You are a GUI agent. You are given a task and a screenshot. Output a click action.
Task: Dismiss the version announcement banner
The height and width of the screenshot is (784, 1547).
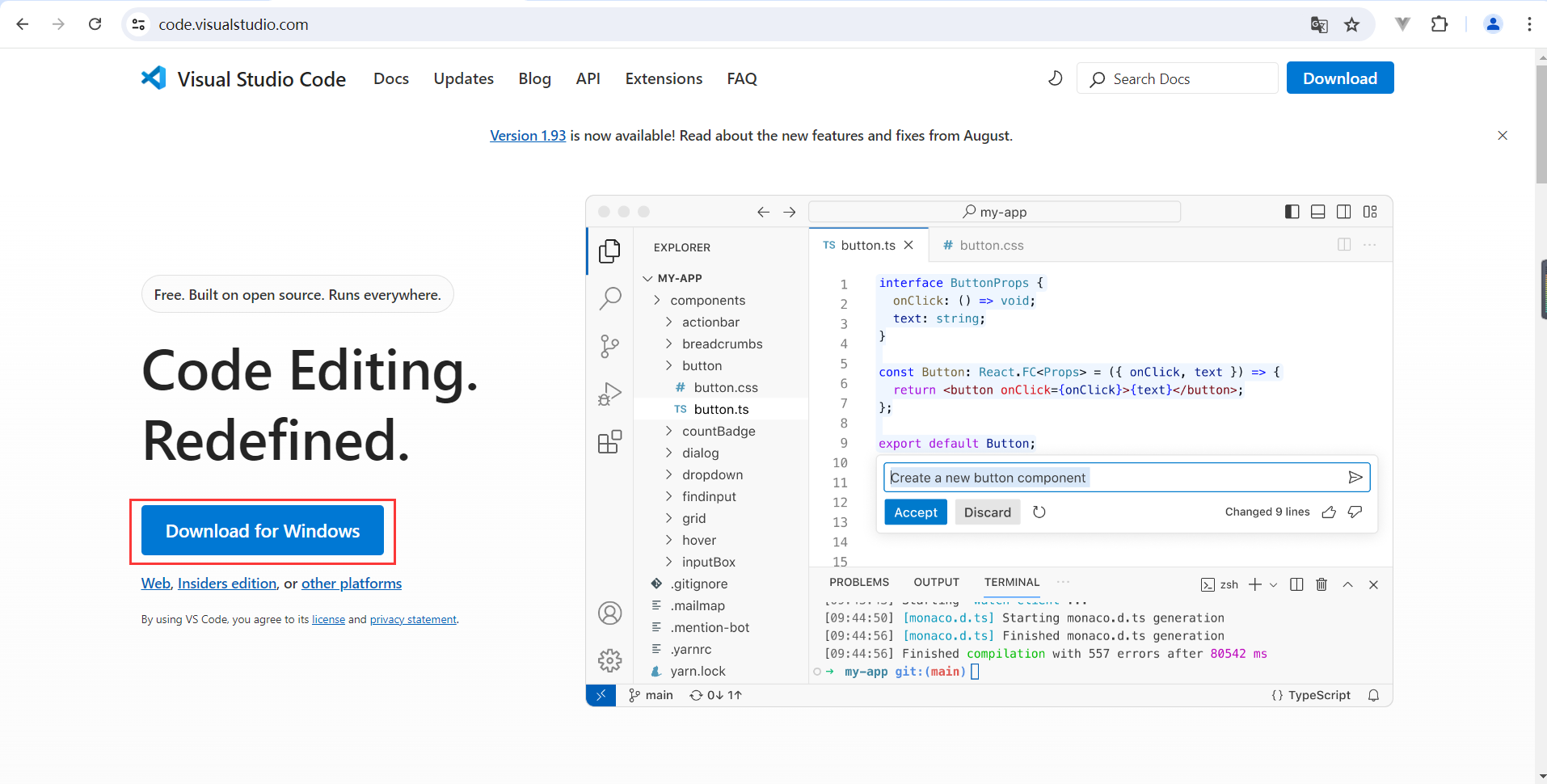click(1503, 136)
